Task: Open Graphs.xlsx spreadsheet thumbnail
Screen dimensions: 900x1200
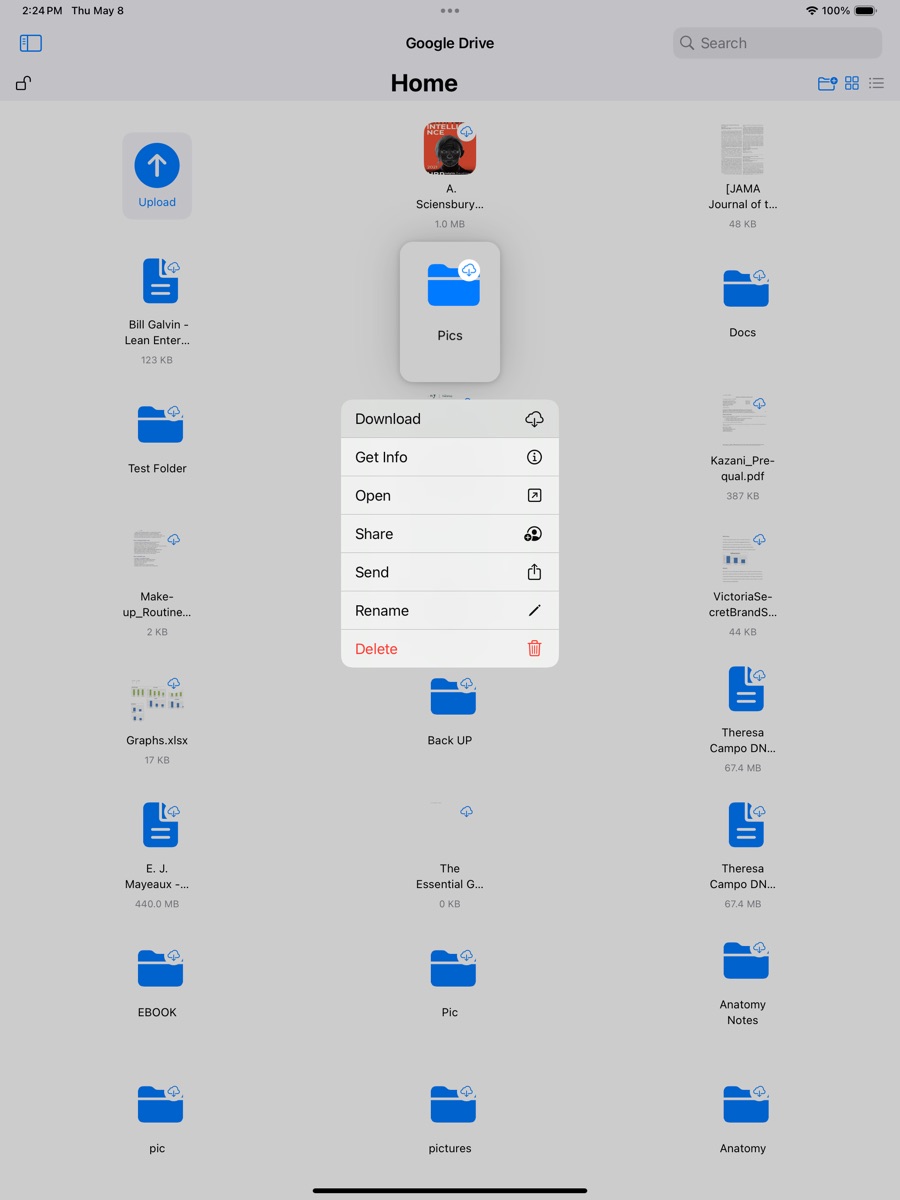Action: pos(157,698)
